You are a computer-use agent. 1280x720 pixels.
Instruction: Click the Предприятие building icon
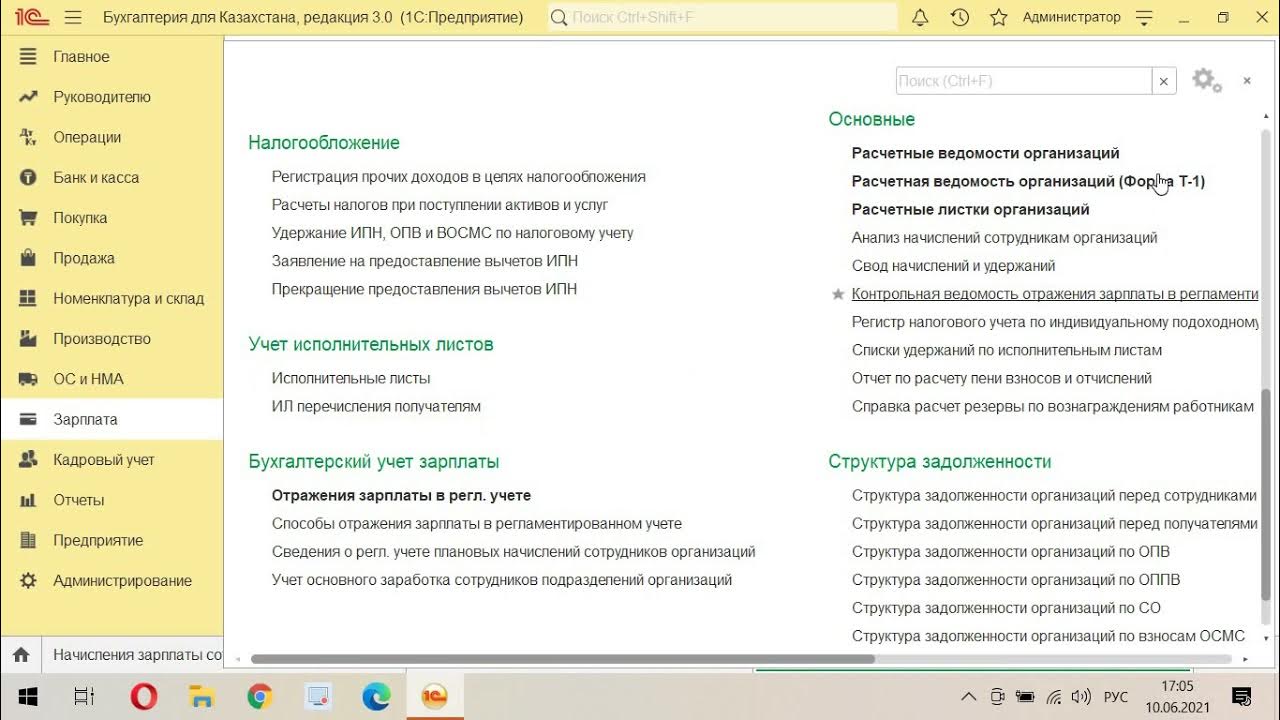(x=28, y=540)
